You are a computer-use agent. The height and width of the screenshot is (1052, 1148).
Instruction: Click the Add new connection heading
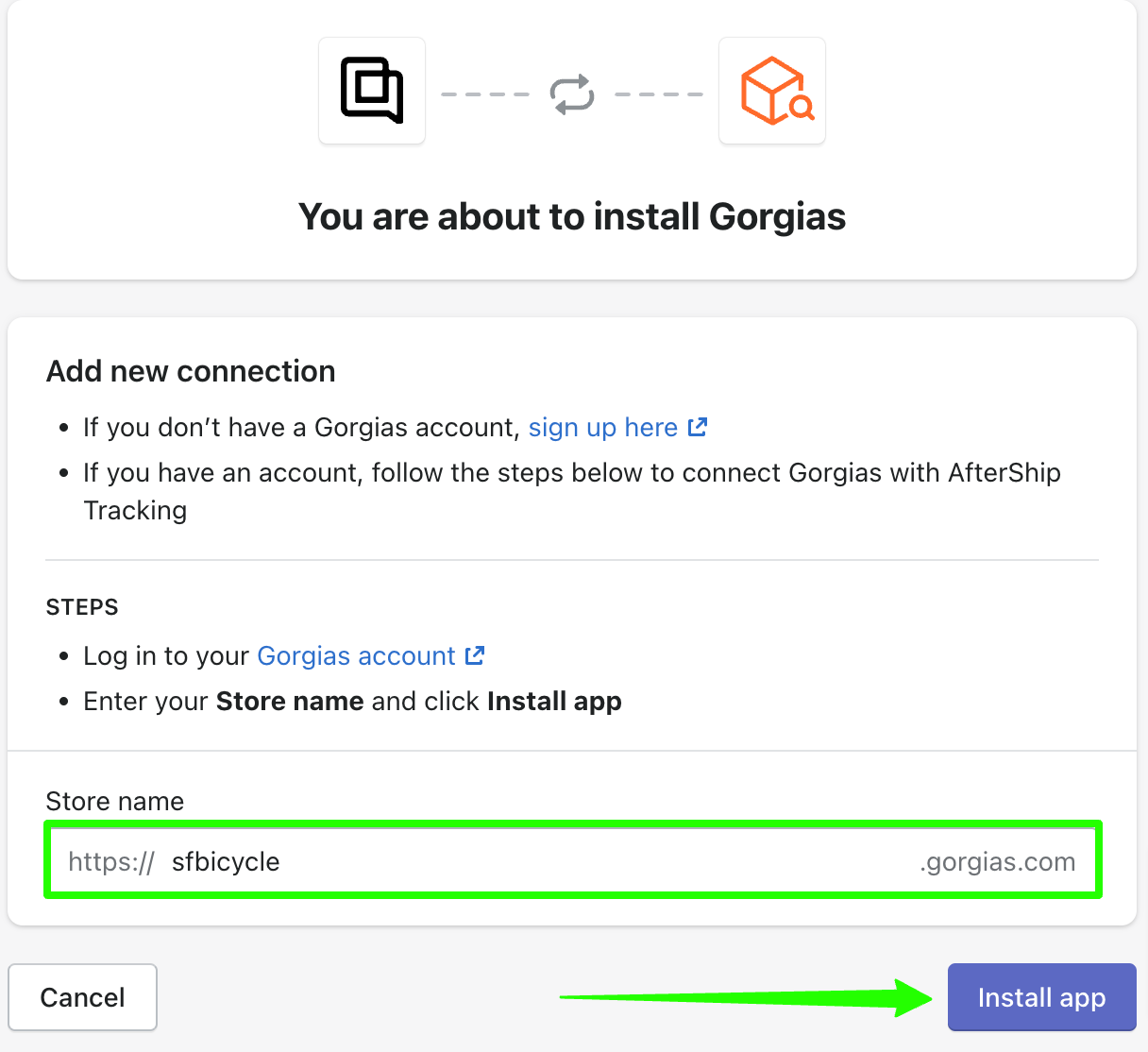point(191,371)
